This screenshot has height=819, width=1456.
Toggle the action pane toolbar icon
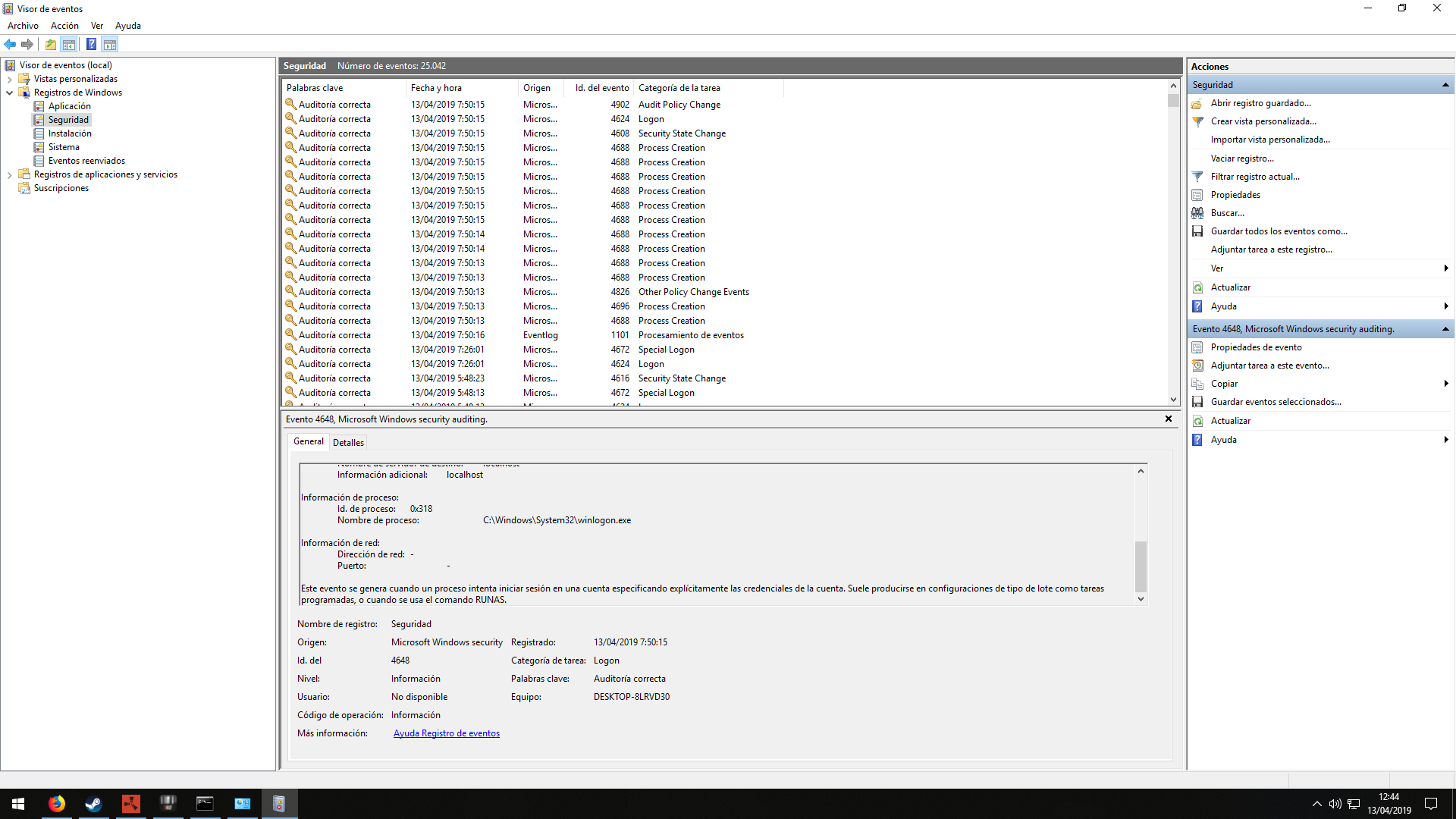[110, 44]
